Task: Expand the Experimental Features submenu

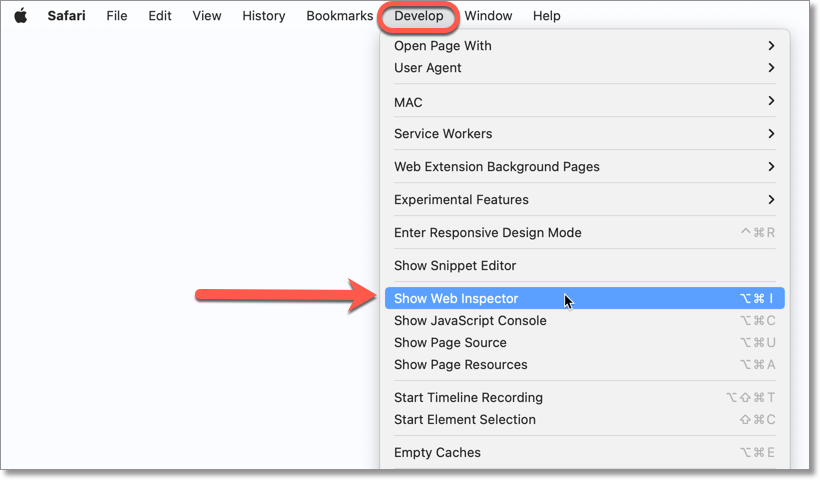Action: click(x=585, y=200)
